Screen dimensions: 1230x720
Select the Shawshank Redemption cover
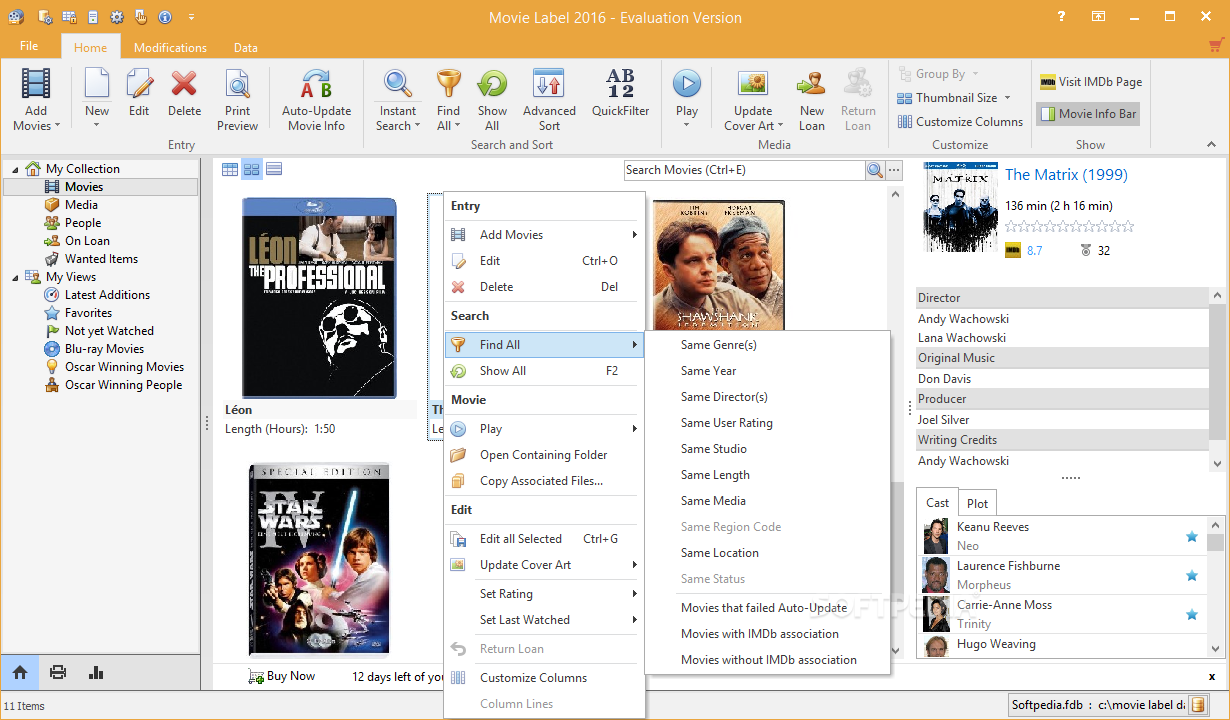tap(718, 265)
